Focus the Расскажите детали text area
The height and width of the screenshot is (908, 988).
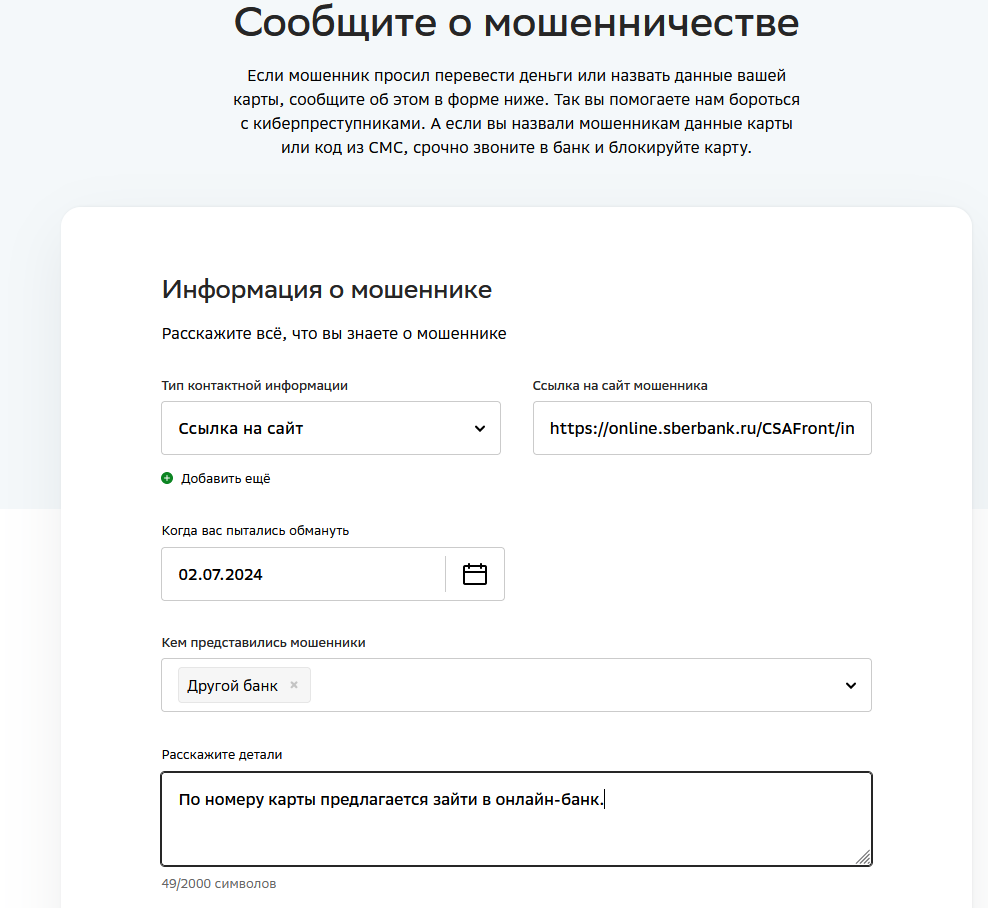click(517, 819)
